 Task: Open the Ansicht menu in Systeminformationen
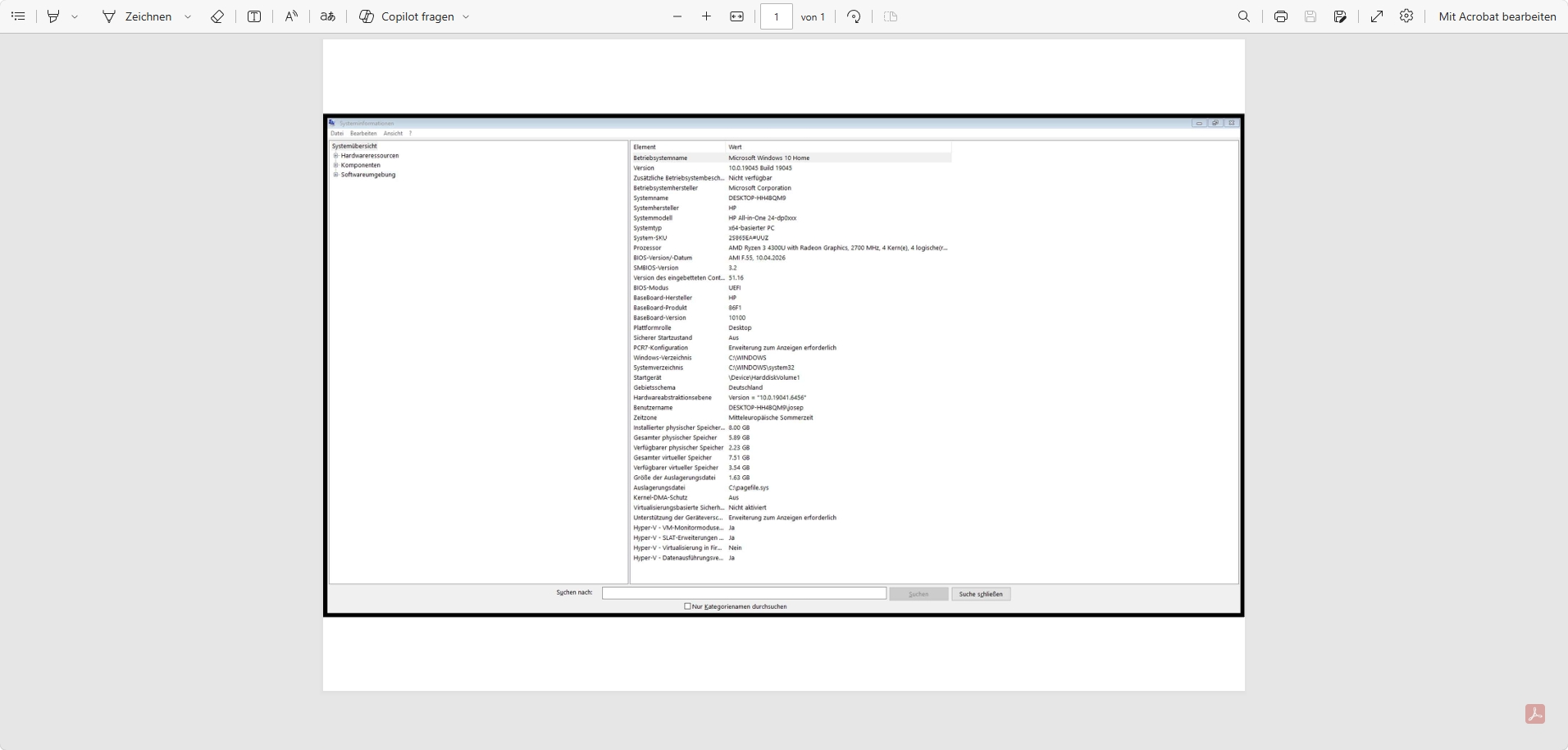point(393,133)
